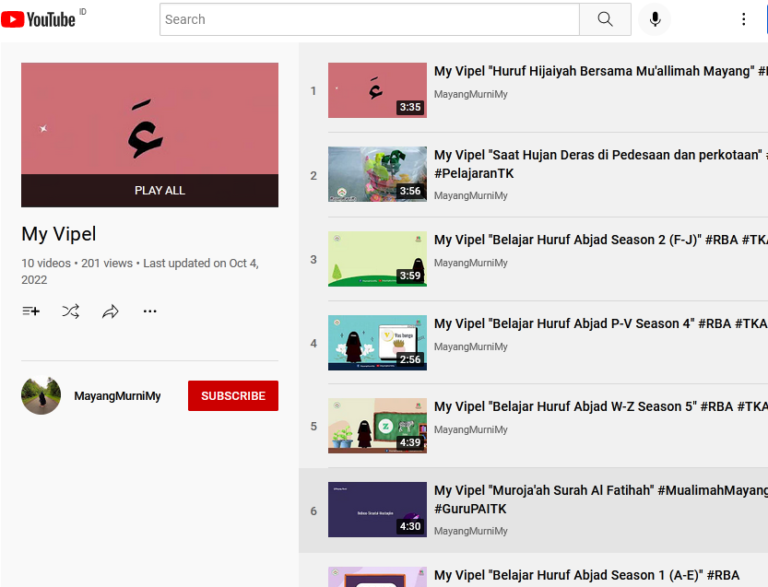Click the MayangMurniMy channel avatar
768x587 pixels.
(x=41, y=396)
